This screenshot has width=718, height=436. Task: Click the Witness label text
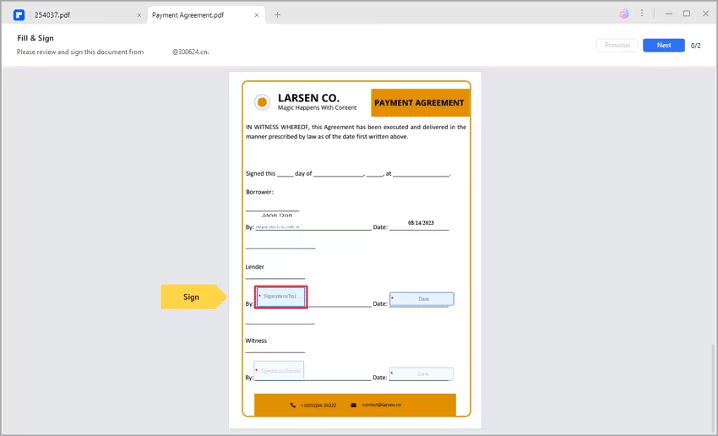256,341
